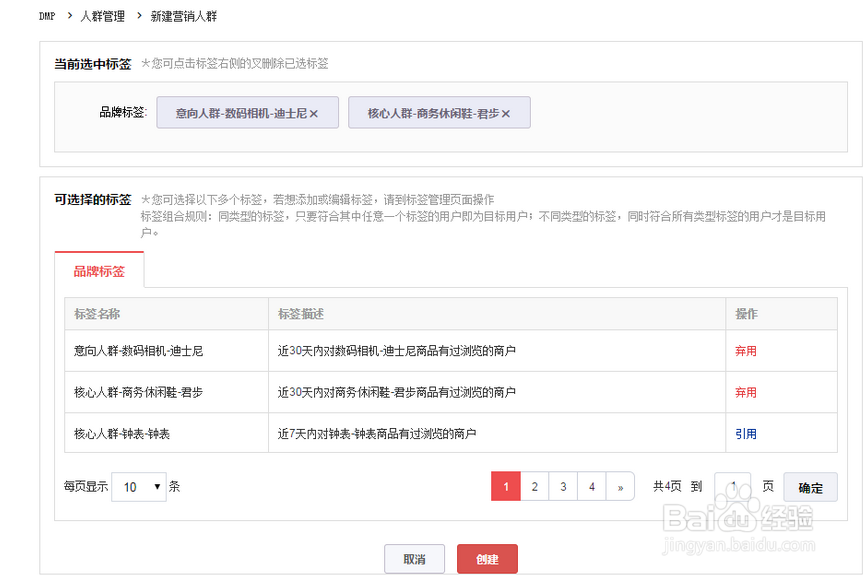Click the 共4页 total pages text
The width and height of the screenshot is (864, 575).
coord(667,486)
